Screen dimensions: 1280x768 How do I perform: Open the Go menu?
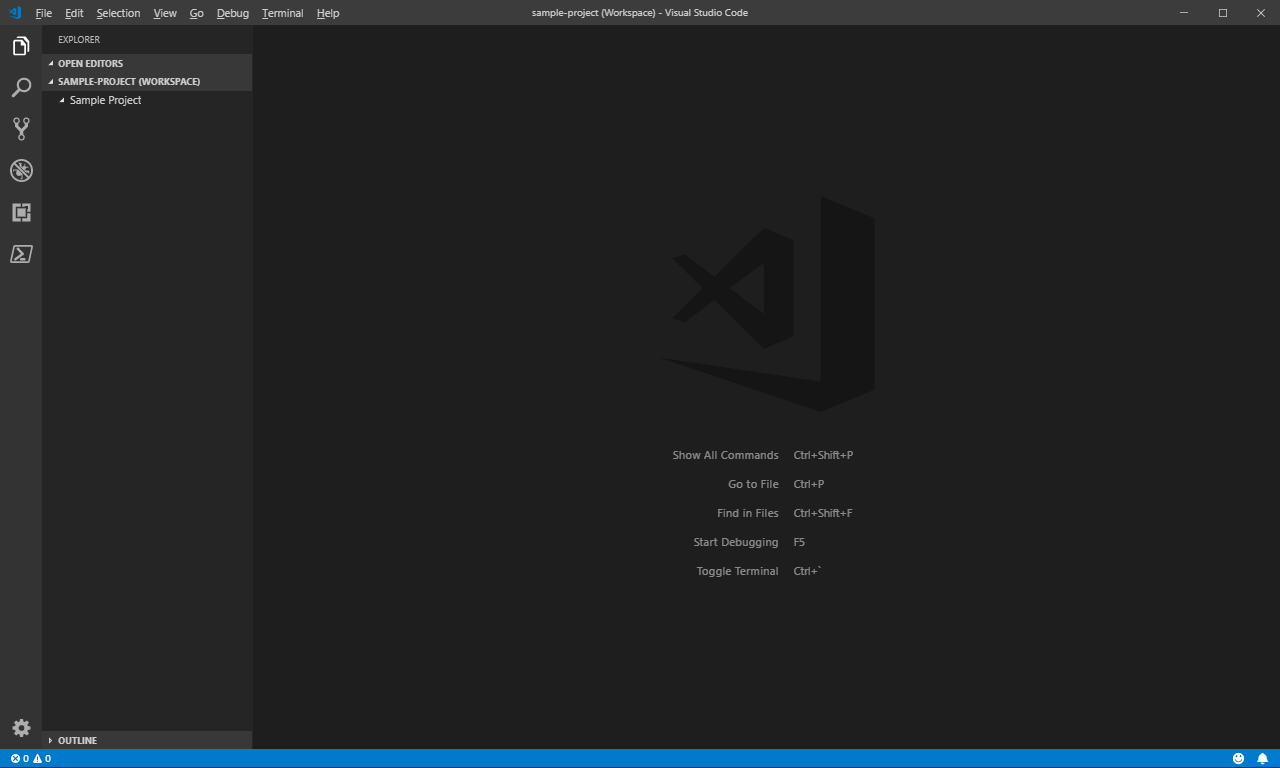(x=196, y=13)
